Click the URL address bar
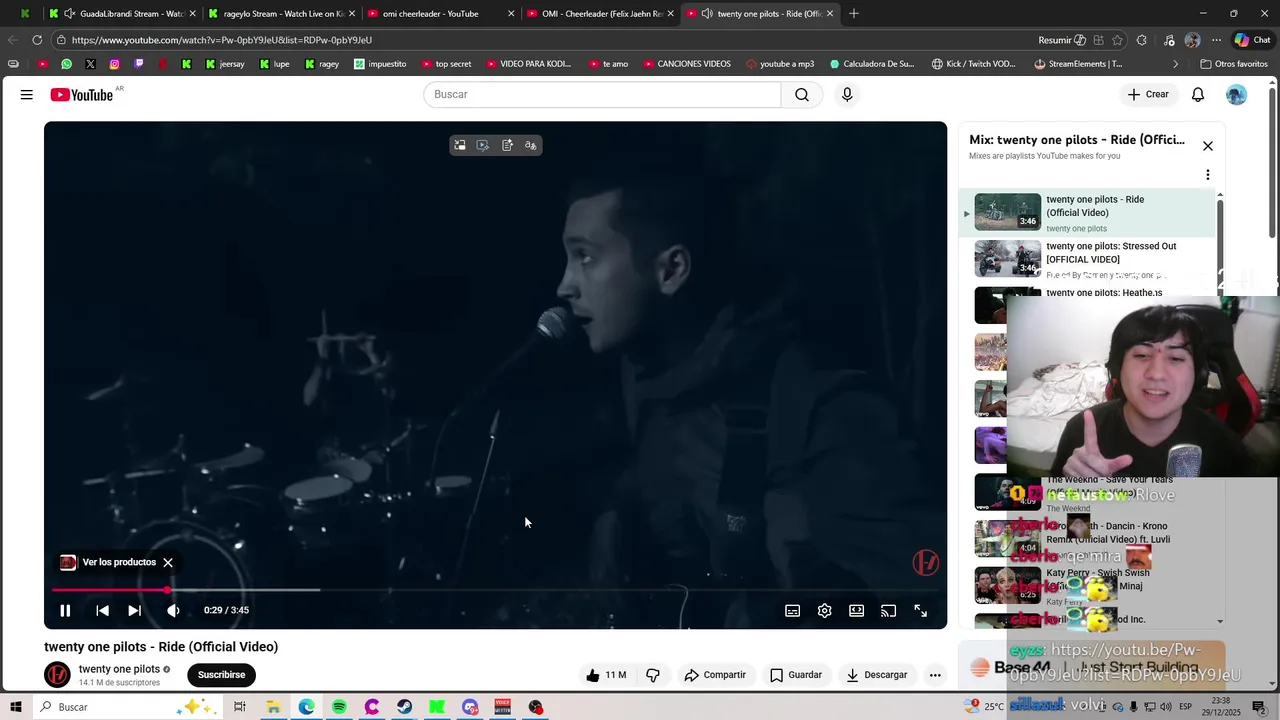Viewport: 1280px width, 720px height. 540,40
